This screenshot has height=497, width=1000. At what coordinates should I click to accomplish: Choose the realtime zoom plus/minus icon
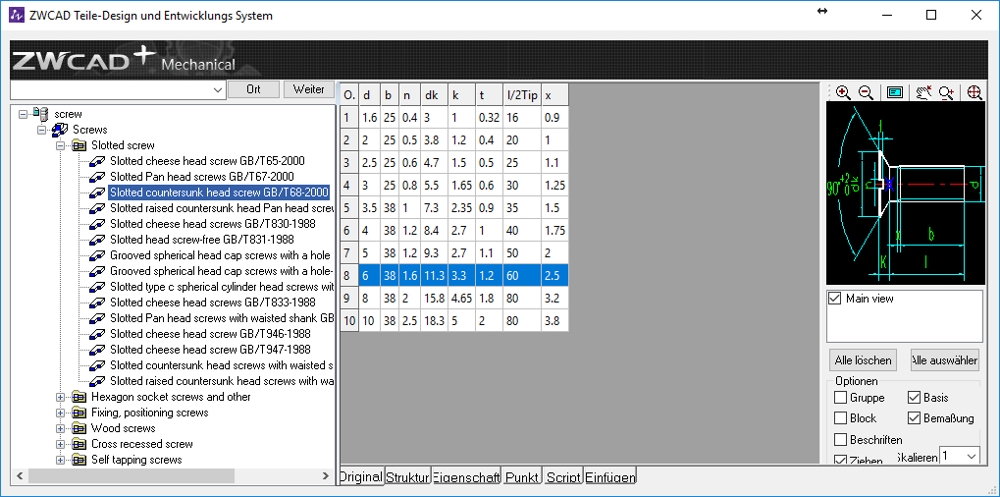point(946,93)
